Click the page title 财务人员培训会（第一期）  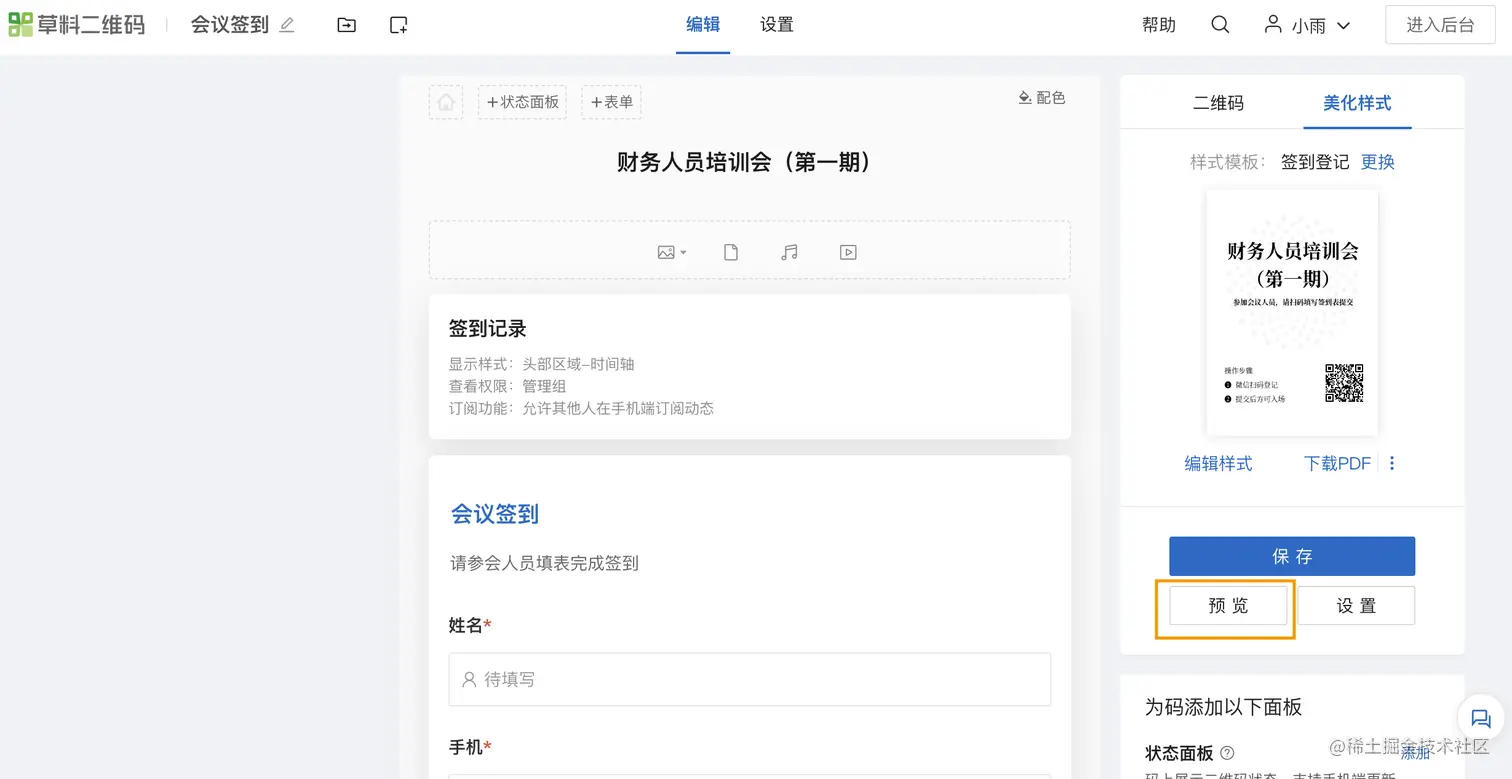pos(749,162)
